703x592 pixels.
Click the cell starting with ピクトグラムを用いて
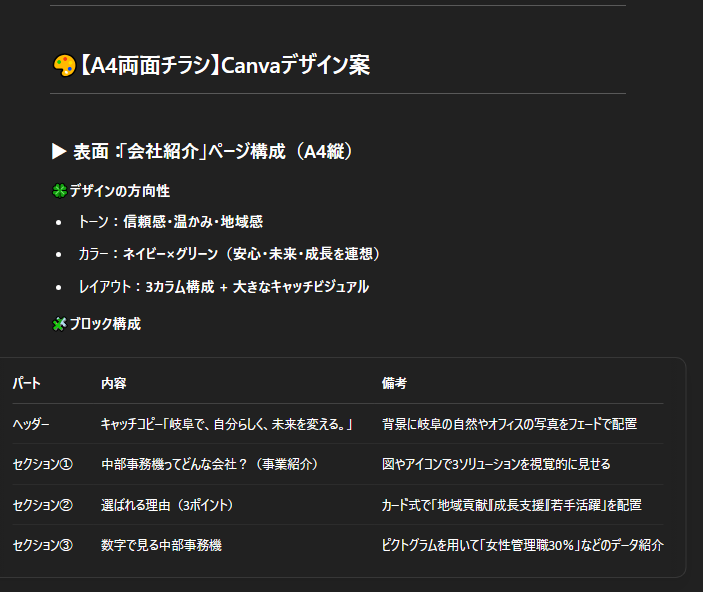coord(522,545)
